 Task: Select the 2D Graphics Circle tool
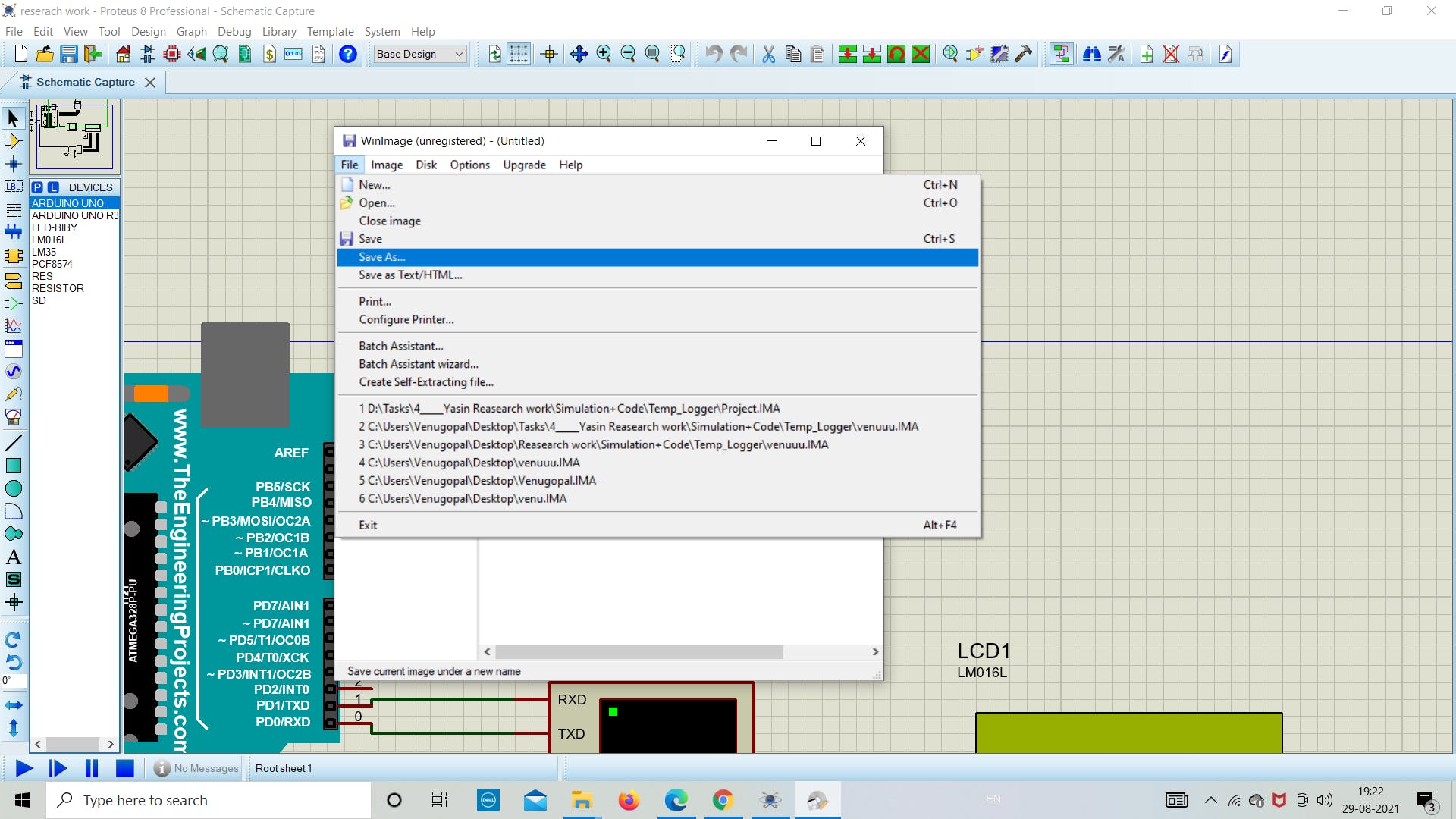tap(13, 488)
